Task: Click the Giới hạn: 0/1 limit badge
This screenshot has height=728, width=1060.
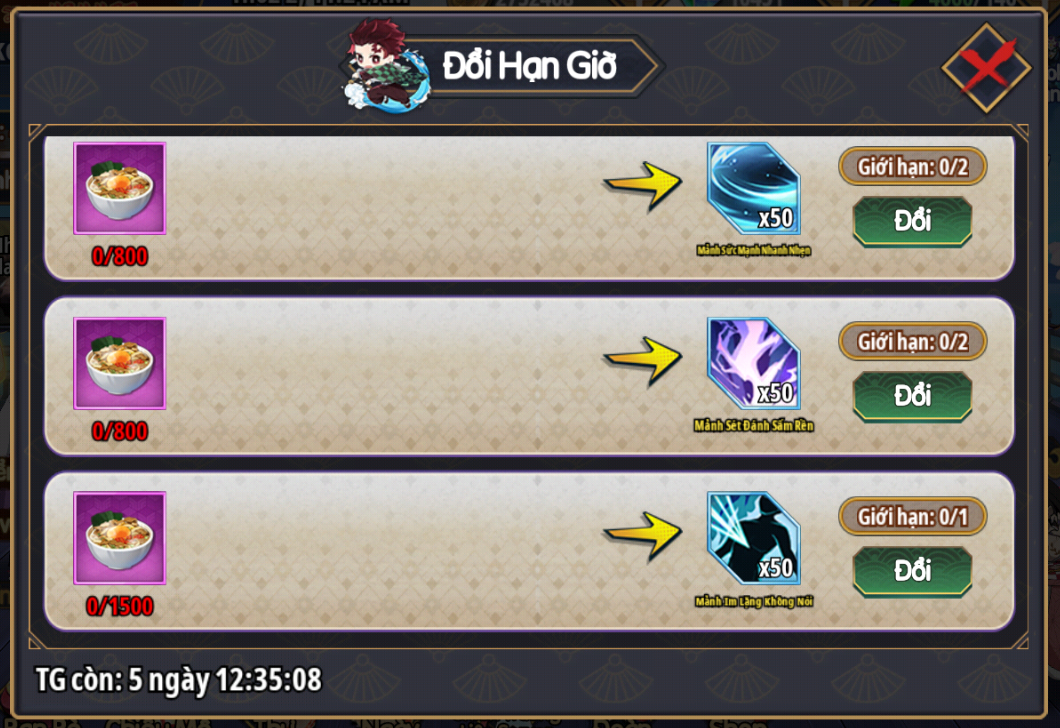Action: [x=913, y=517]
